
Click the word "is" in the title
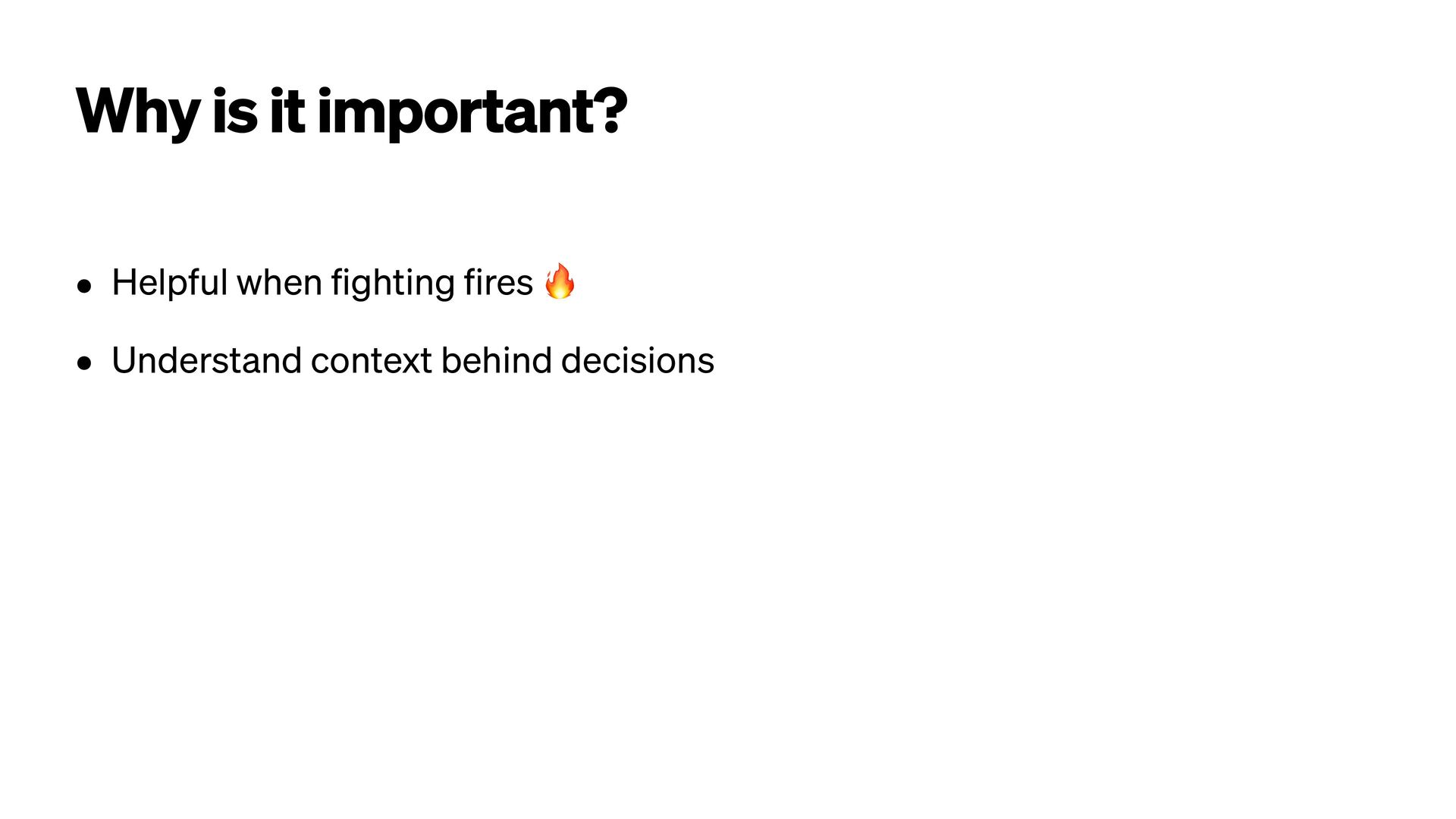point(235,111)
